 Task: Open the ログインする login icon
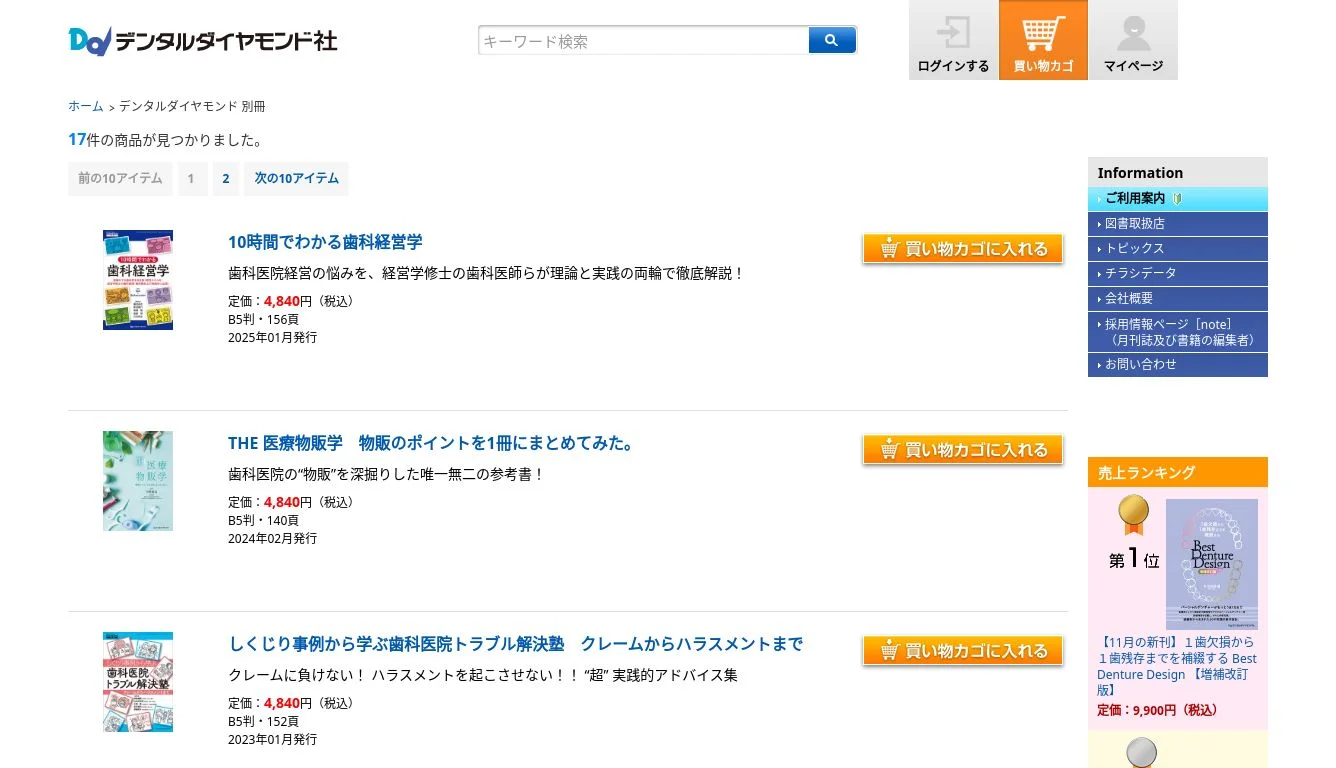953,41
